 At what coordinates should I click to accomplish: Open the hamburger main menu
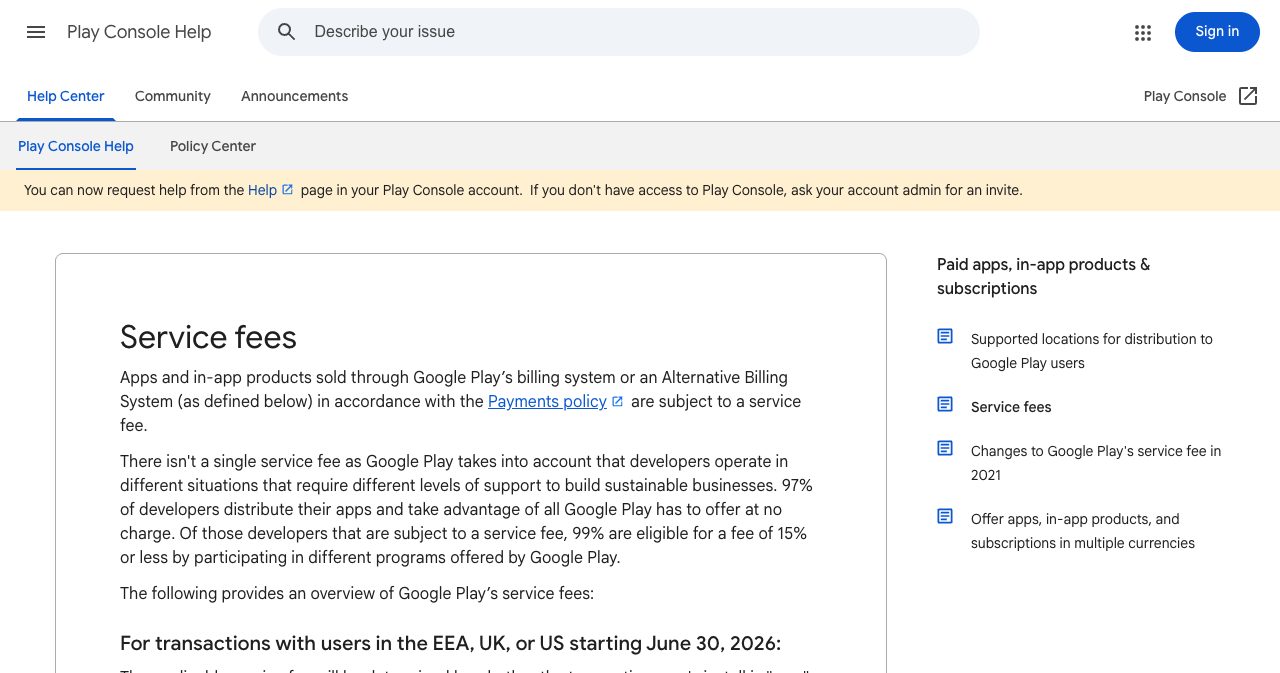click(x=36, y=32)
